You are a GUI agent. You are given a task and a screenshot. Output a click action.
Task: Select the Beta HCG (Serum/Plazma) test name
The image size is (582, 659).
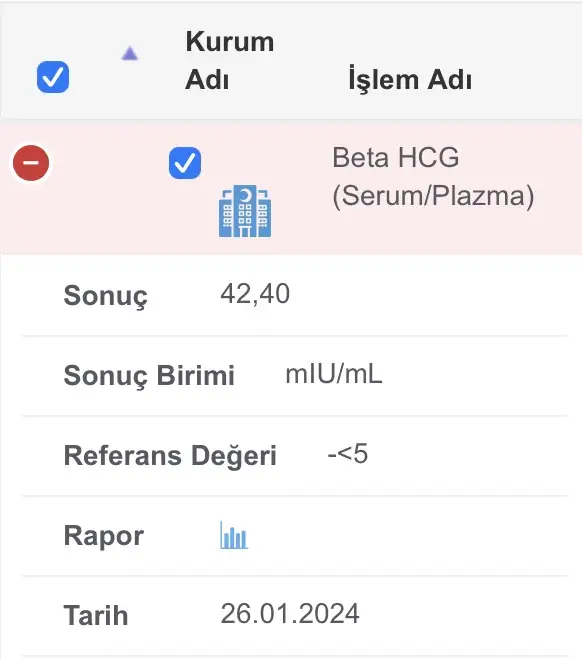(x=433, y=177)
